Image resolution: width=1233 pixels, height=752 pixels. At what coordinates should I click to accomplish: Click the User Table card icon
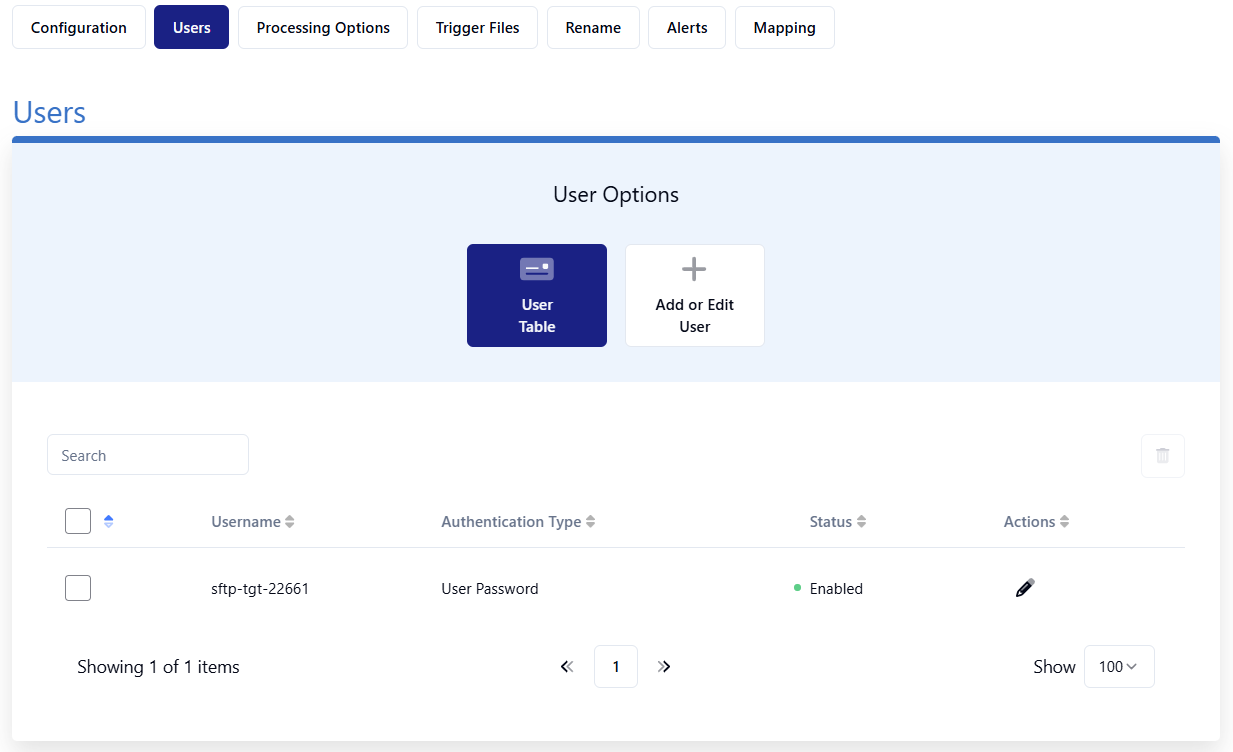pyautogui.click(x=537, y=269)
